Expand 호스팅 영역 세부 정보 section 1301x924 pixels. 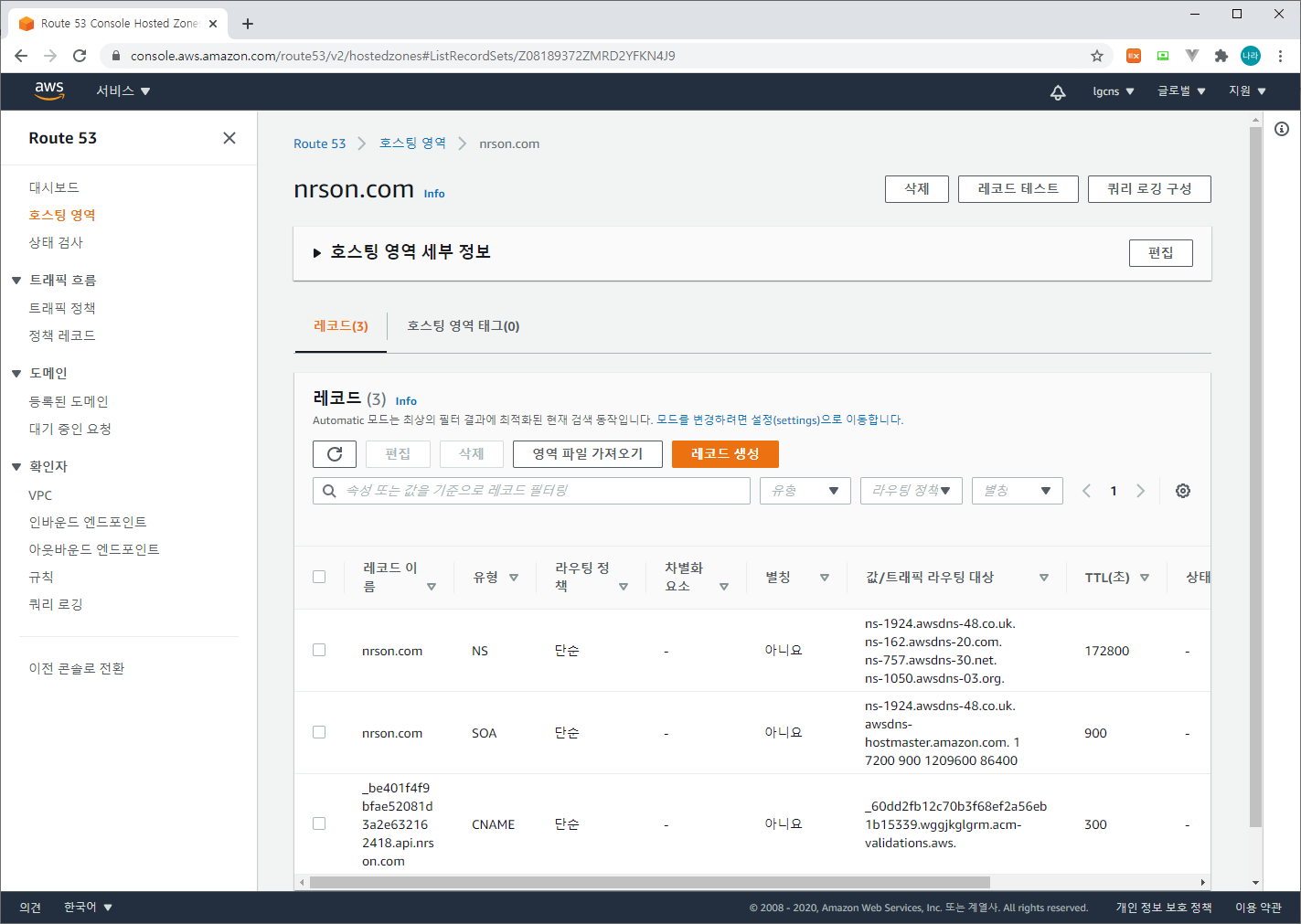(317, 253)
